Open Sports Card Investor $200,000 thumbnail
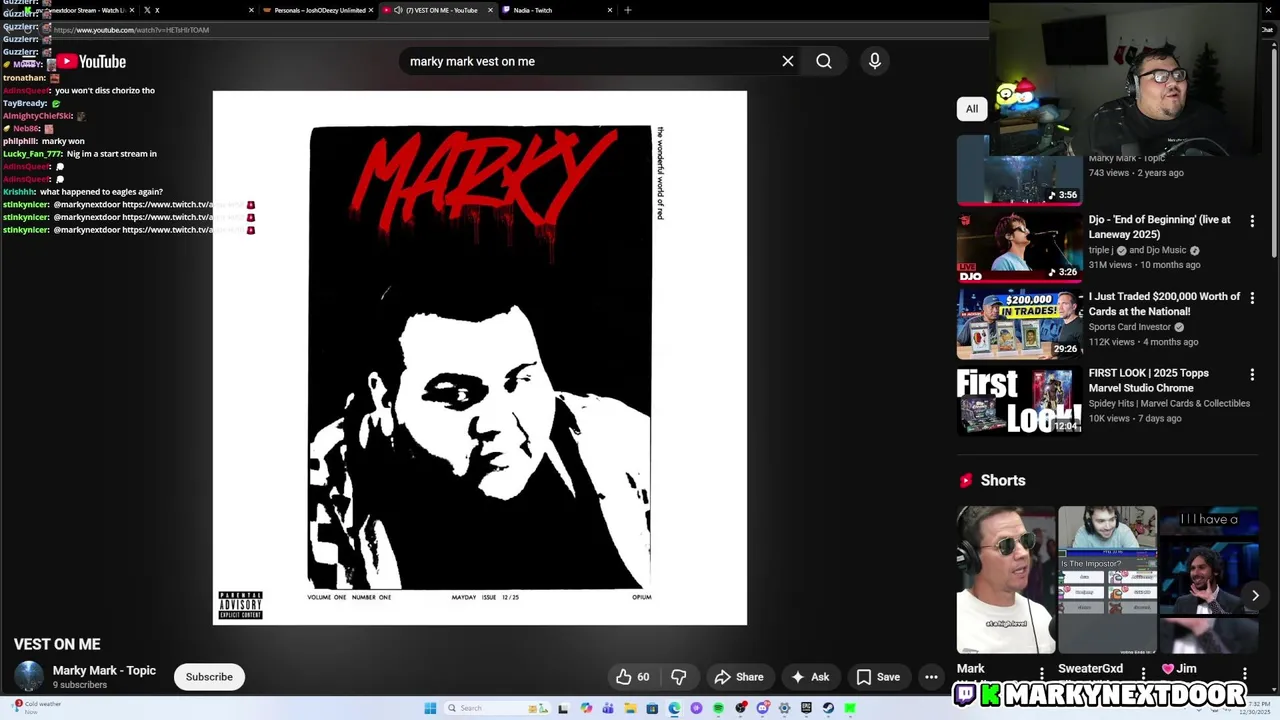Viewport: 1280px width, 720px height. [1019, 324]
